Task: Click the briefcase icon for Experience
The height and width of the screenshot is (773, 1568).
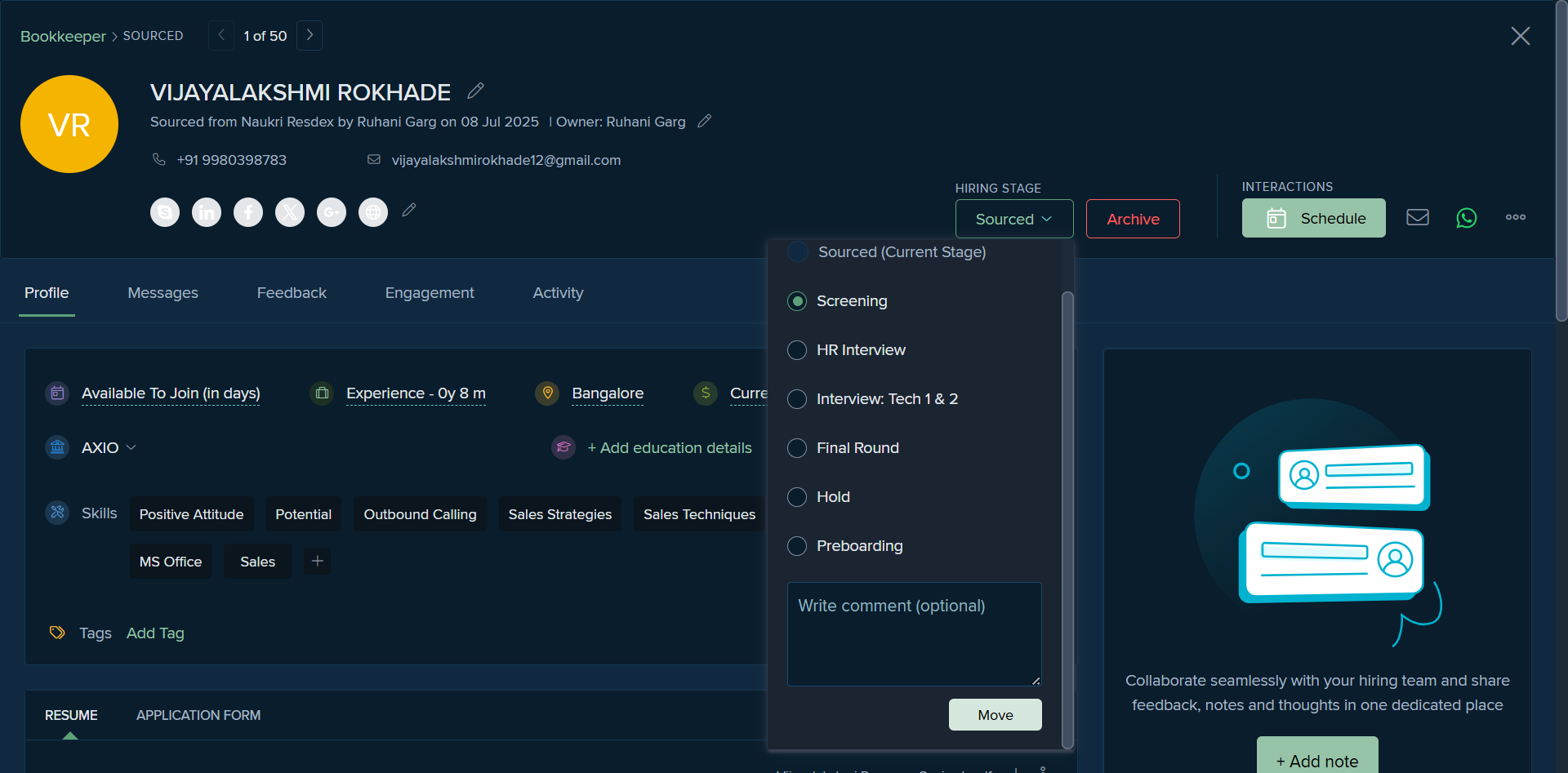Action: click(322, 393)
